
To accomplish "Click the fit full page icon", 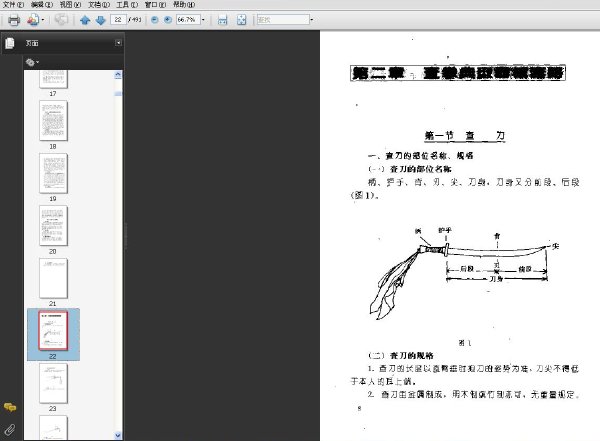I will pyautogui.click(x=241, y=20).
